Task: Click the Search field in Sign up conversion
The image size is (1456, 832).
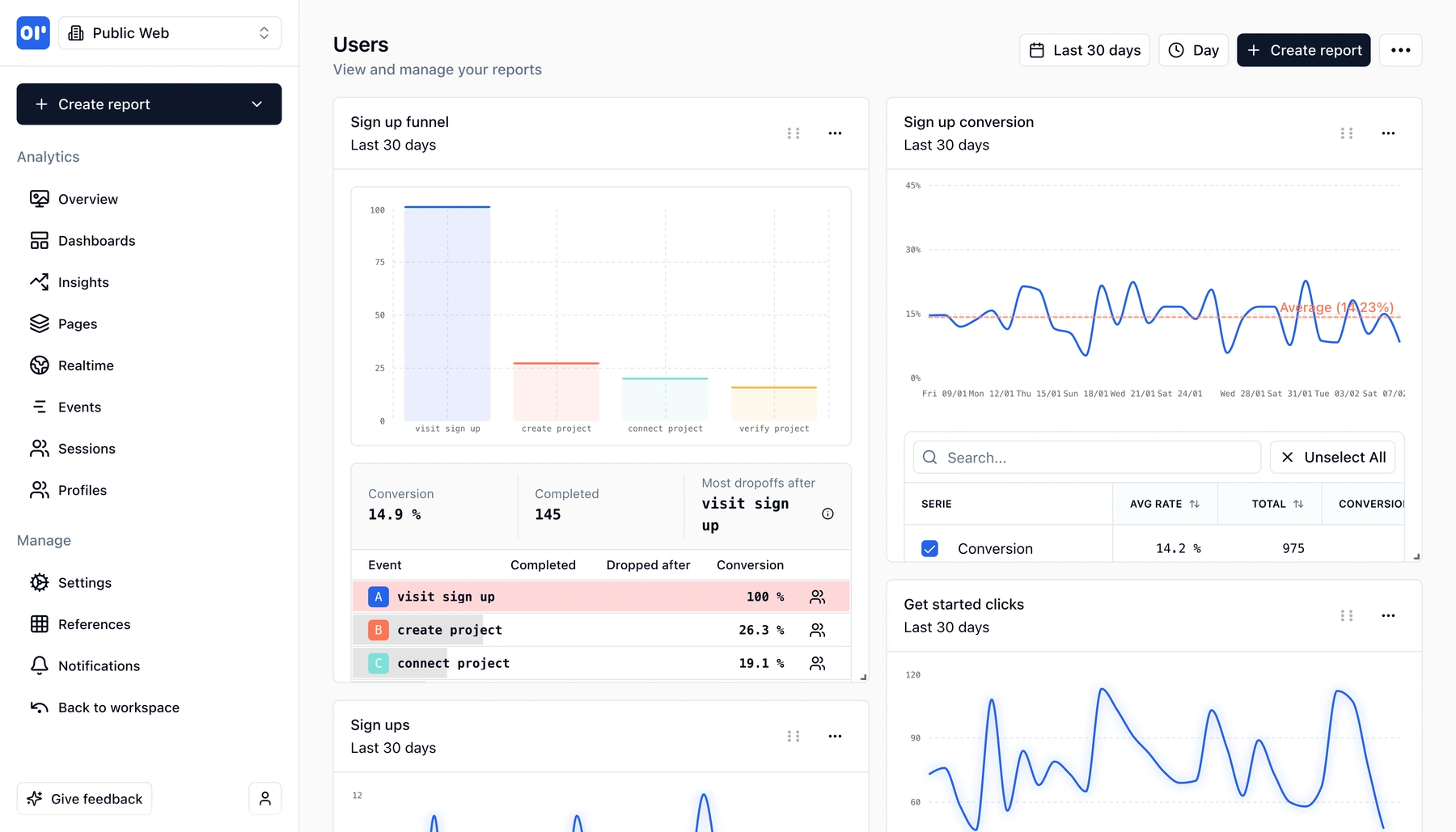Action: 1086,457
